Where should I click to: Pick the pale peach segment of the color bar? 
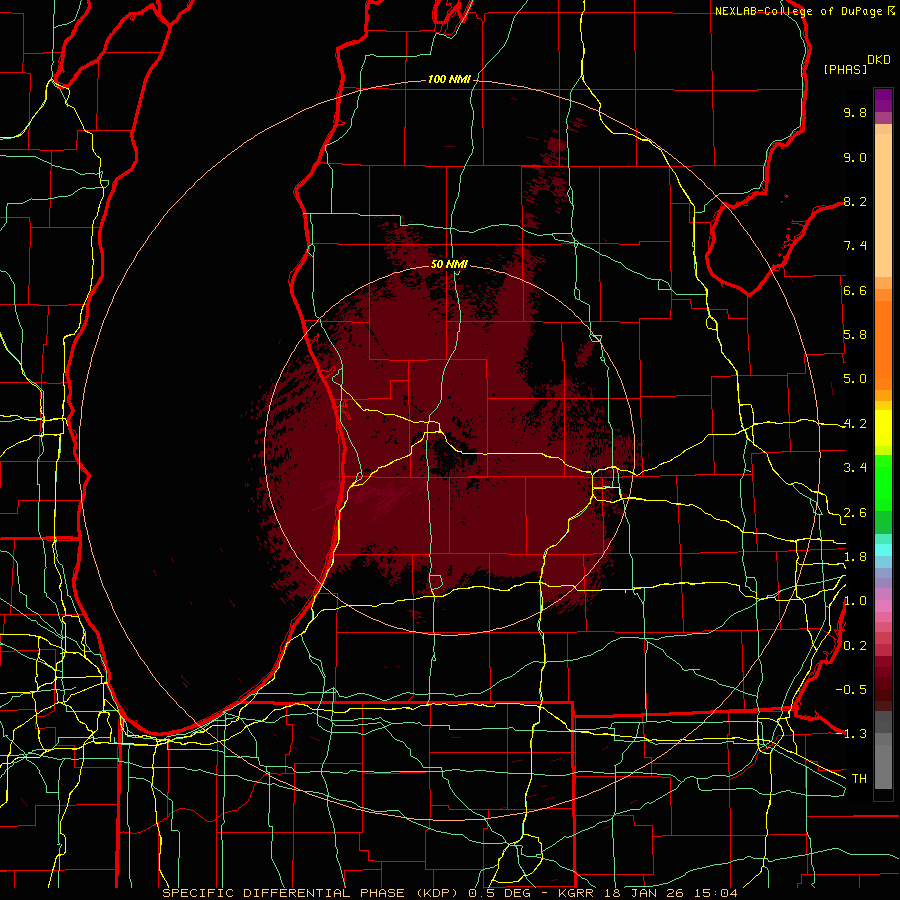(883, 205)
